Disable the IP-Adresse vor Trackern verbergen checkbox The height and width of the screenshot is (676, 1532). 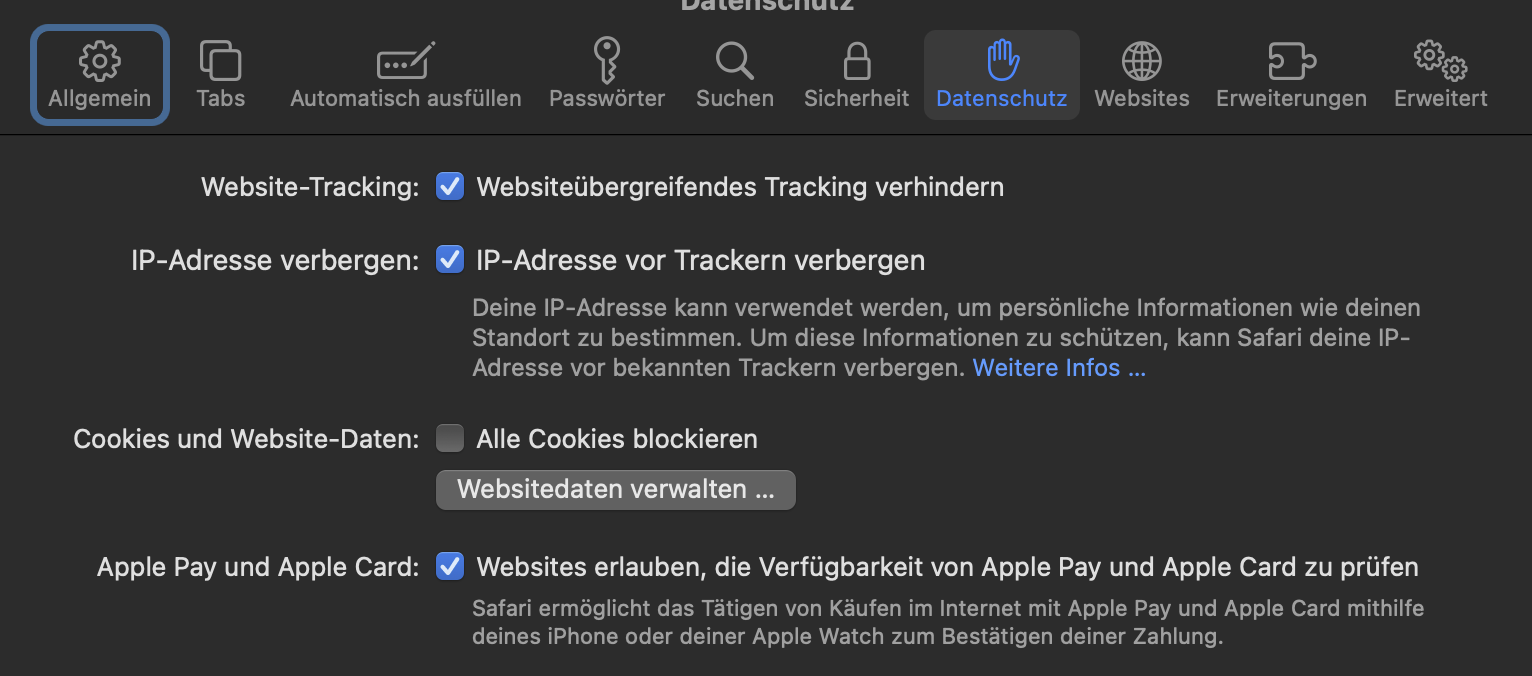[450, 261]
